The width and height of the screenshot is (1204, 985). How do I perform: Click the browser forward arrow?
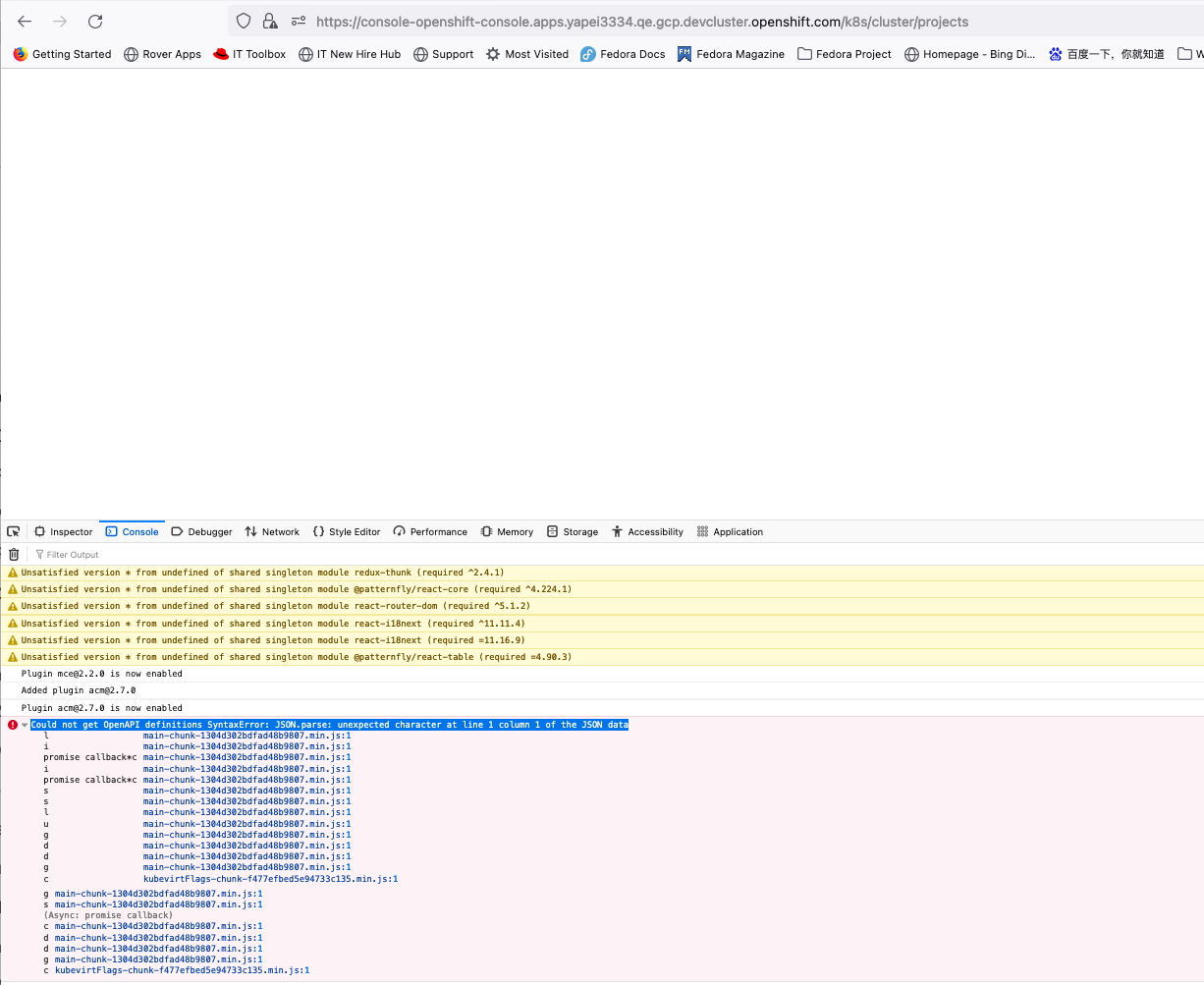pos(60,22)
